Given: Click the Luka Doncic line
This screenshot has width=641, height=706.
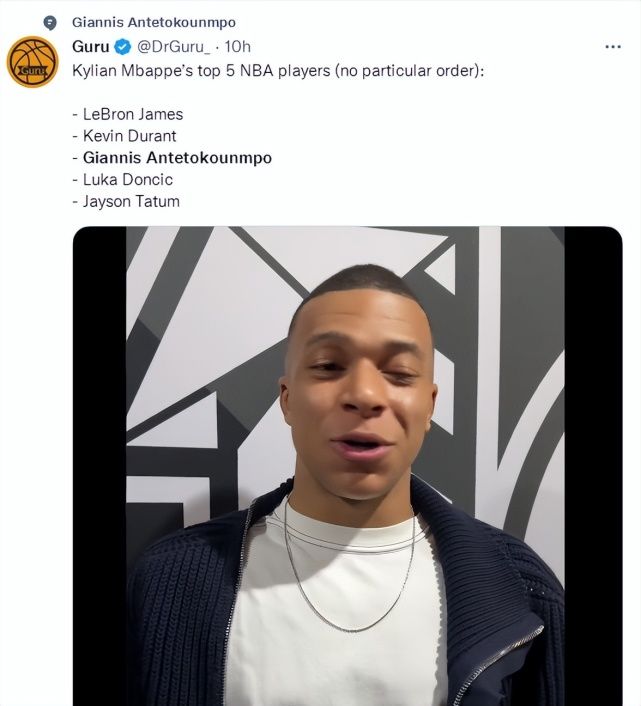Looking at the screenshot, I should pos(123,180).
